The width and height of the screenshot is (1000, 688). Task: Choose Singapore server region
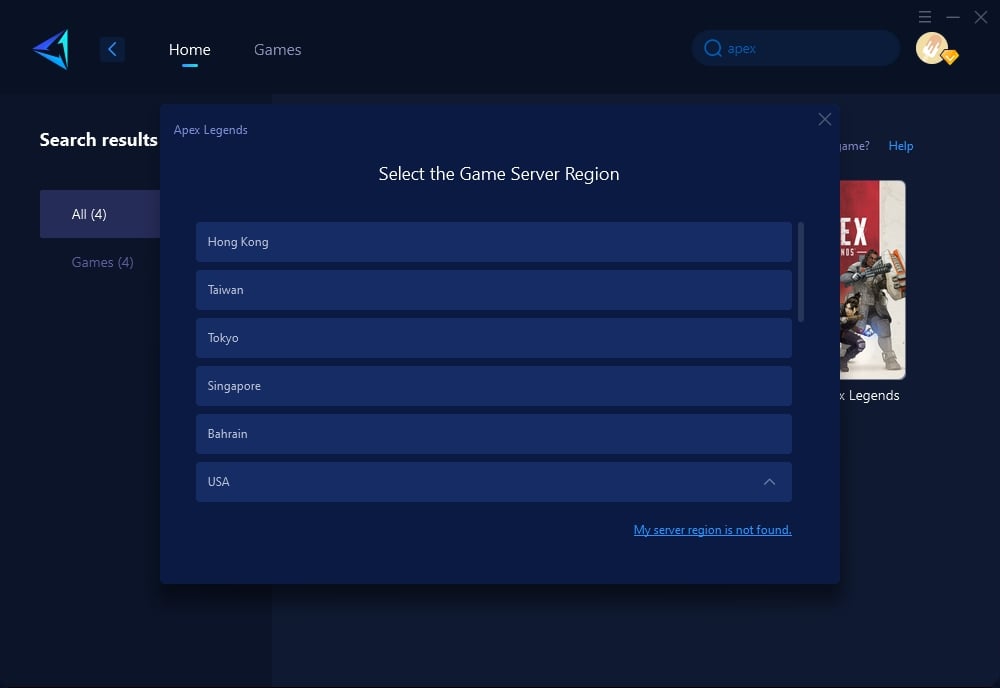coord(494,386)
